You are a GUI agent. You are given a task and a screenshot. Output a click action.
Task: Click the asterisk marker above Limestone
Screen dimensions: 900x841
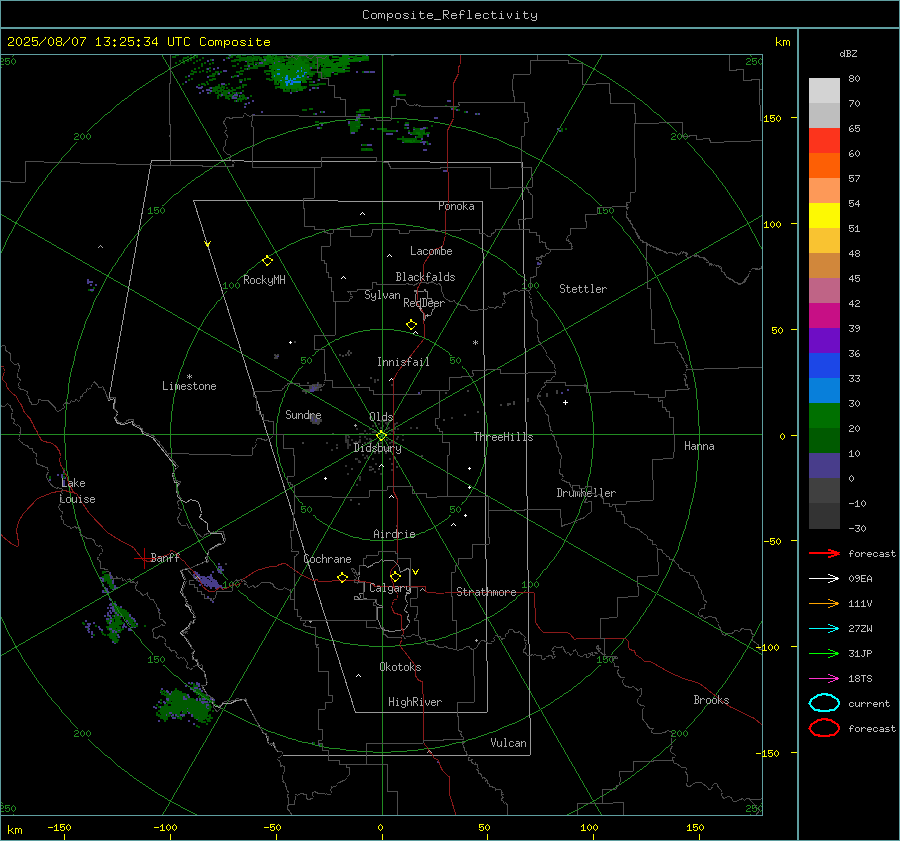[189, 377]
